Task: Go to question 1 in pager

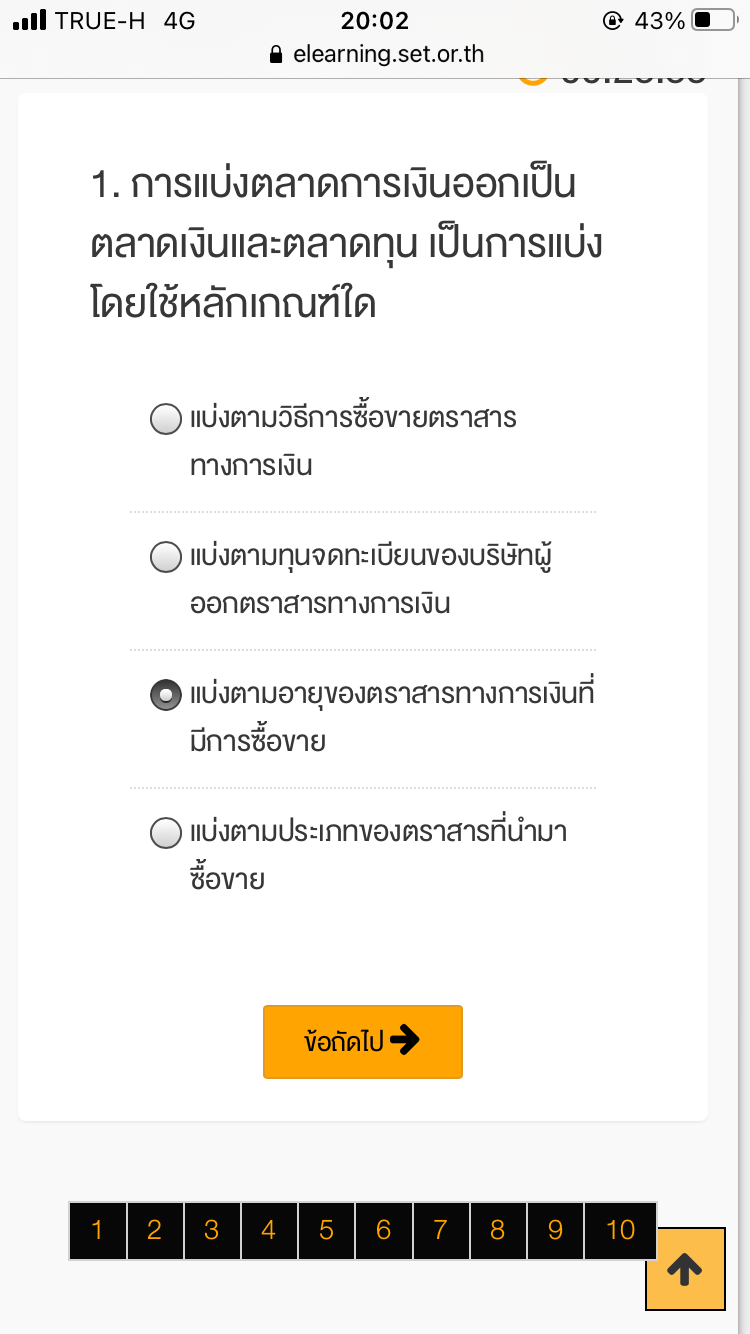Action: pos(97,1230)
